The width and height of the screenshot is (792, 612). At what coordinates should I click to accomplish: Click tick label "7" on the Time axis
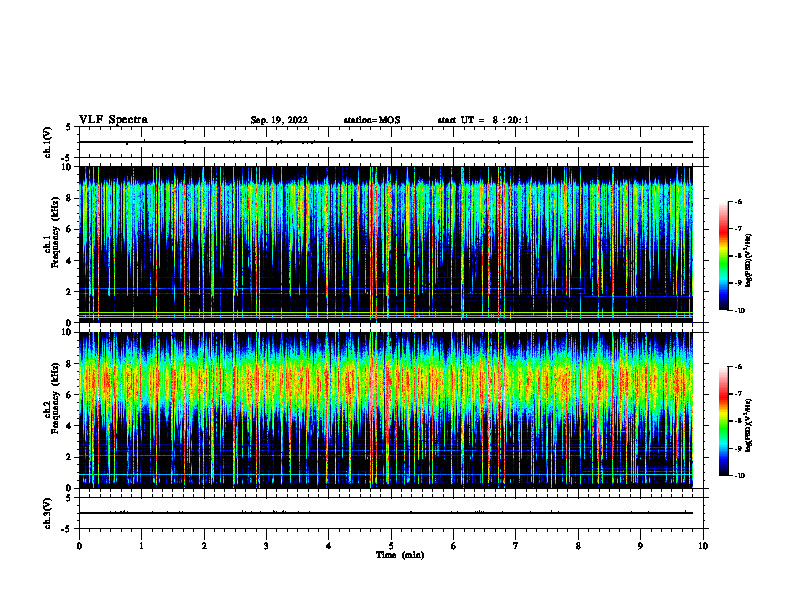[516, 546]
